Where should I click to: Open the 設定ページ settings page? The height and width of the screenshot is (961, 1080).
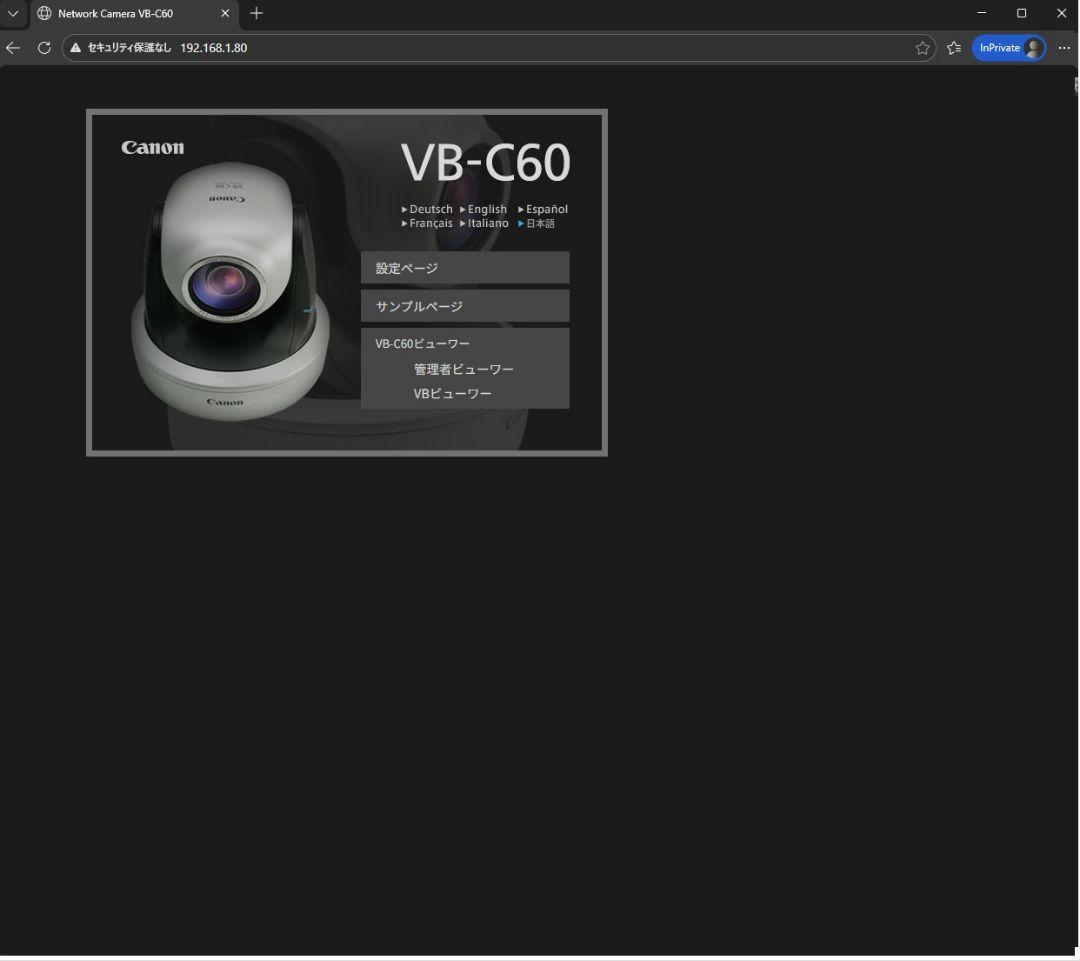(464, 267)
